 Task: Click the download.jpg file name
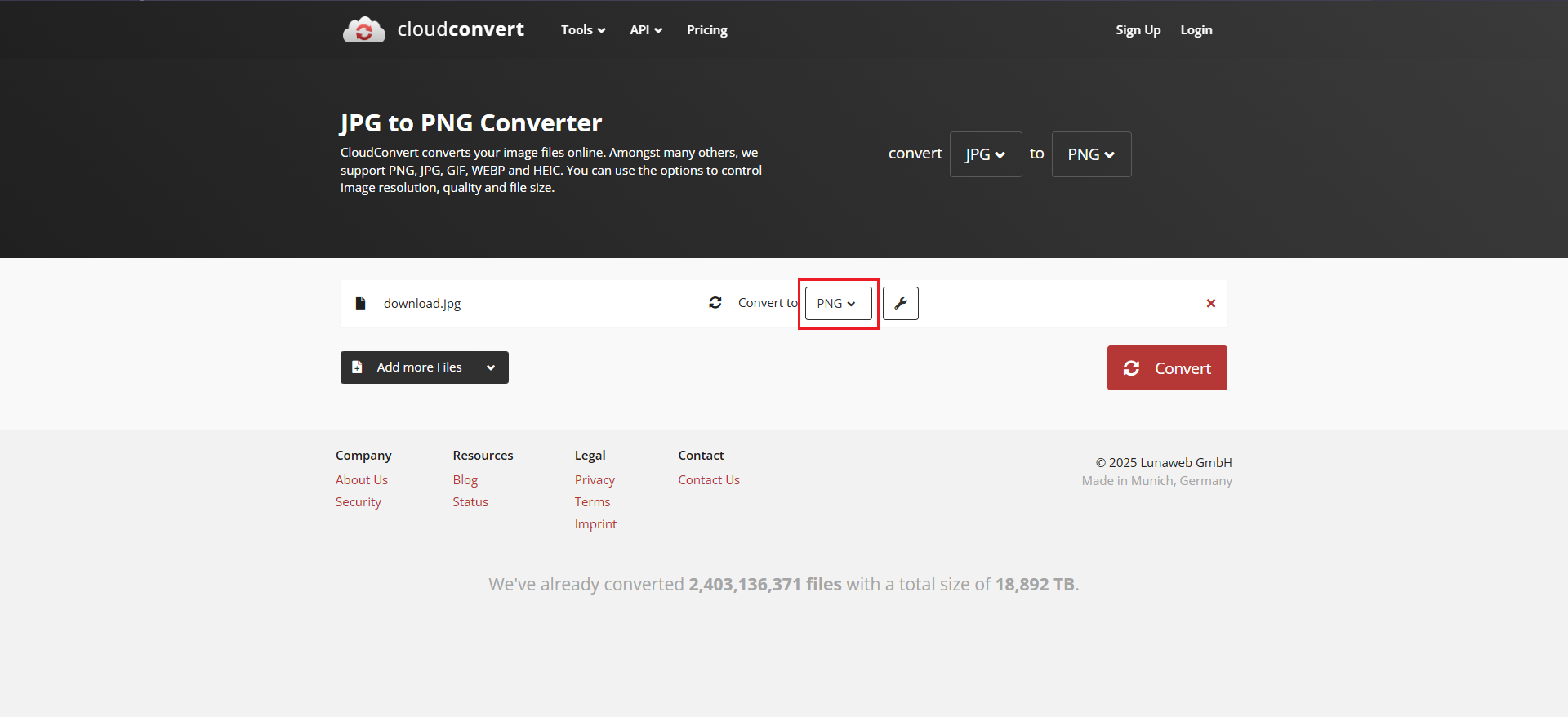pyautogui.click(x=422, y=304)
